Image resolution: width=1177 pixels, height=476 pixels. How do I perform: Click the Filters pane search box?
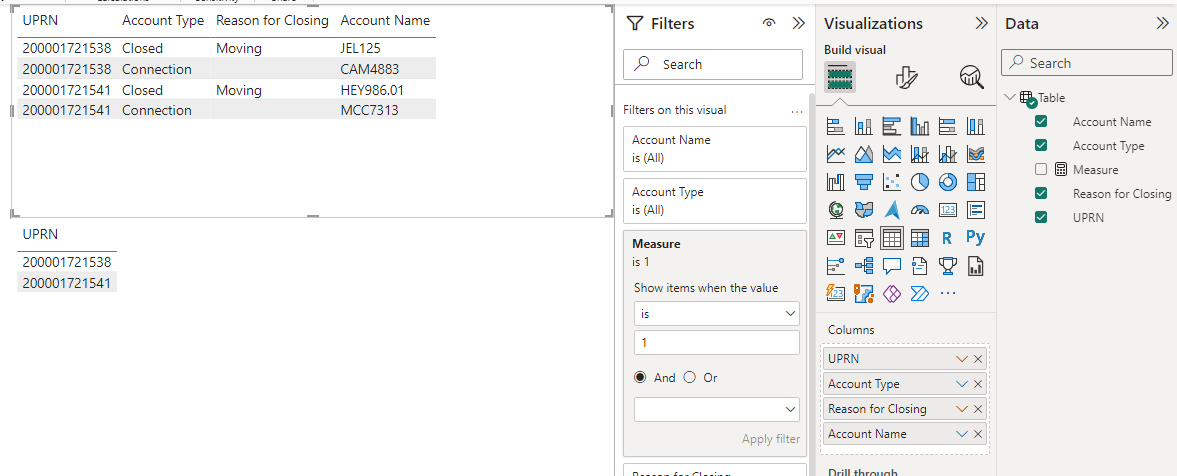712,65
